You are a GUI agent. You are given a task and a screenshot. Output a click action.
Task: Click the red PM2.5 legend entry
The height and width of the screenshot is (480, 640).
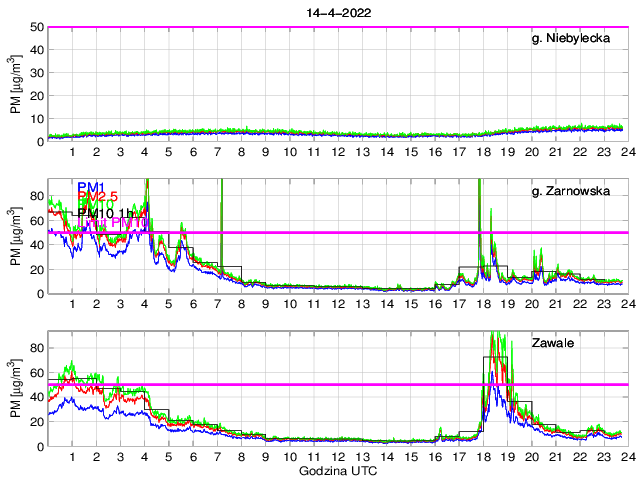[x=100, y=197]
